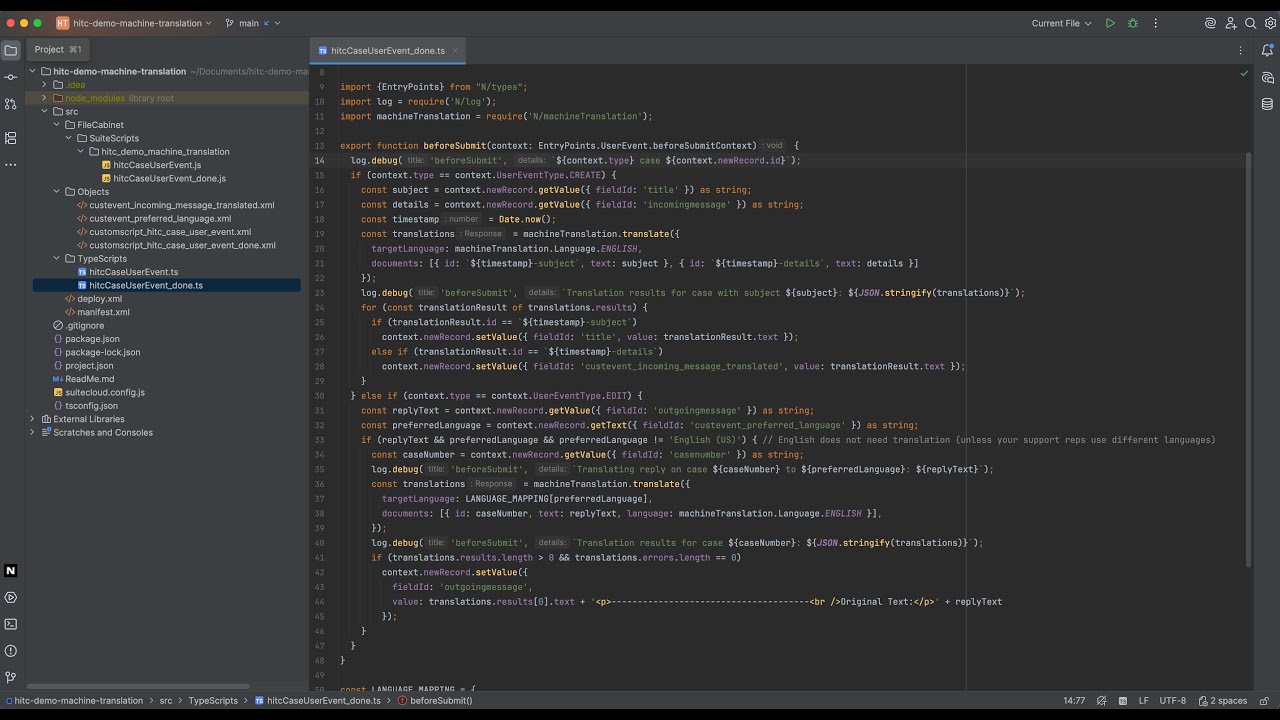Collapse the hitc-demo-machine-translation root folder

coord(32,71)
